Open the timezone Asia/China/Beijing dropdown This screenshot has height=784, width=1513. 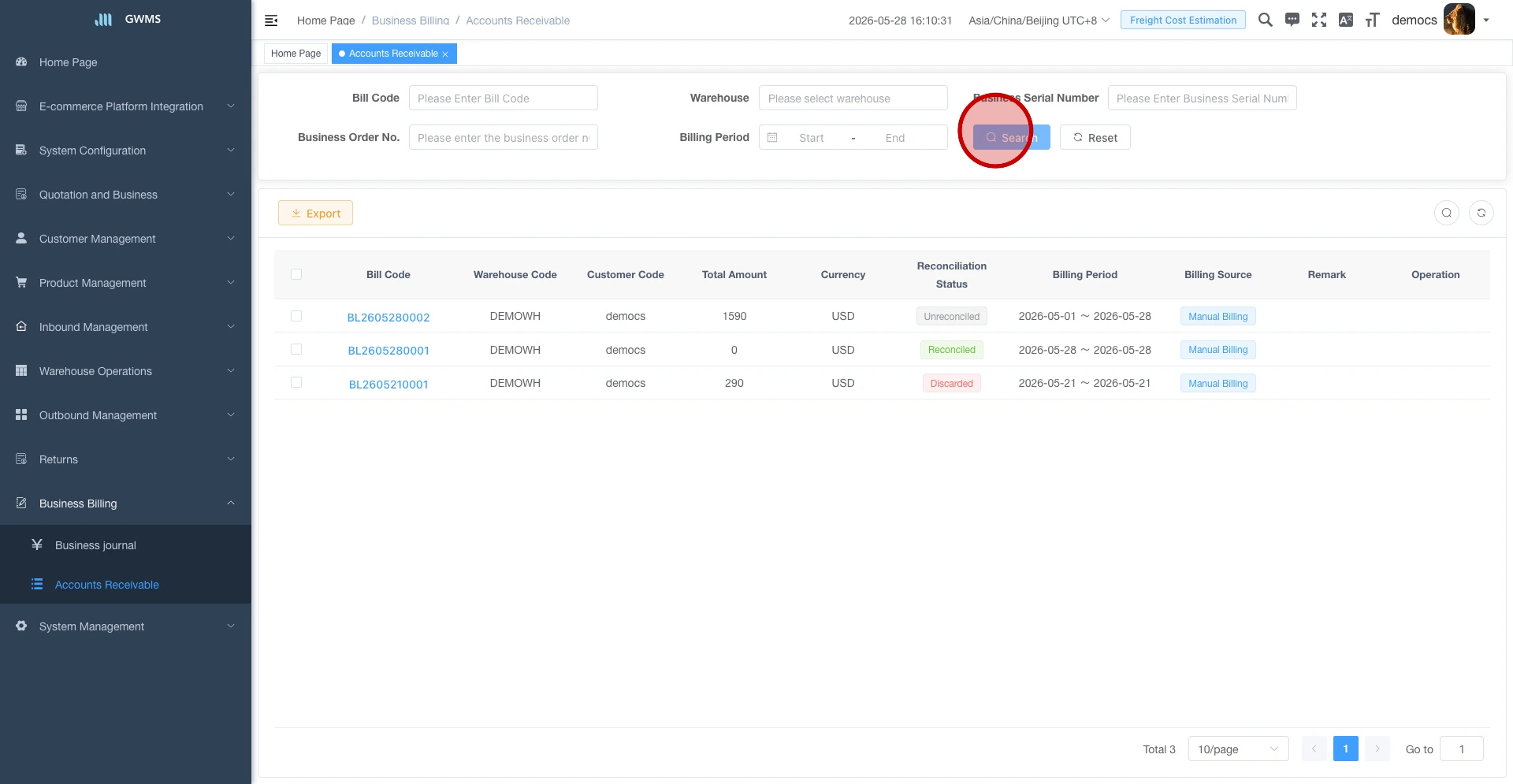click(1039, 20)
